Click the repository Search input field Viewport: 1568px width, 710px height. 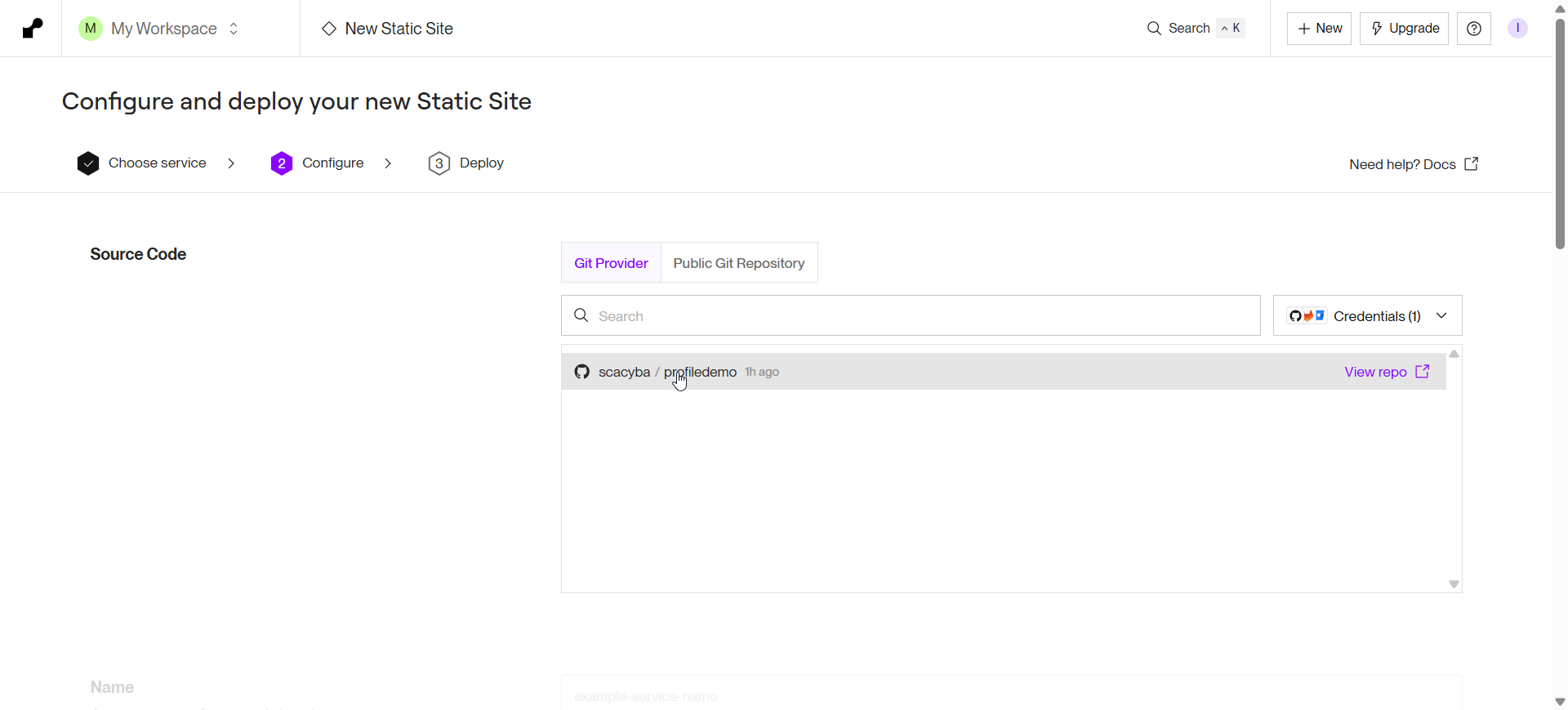(x=911, y=315)
